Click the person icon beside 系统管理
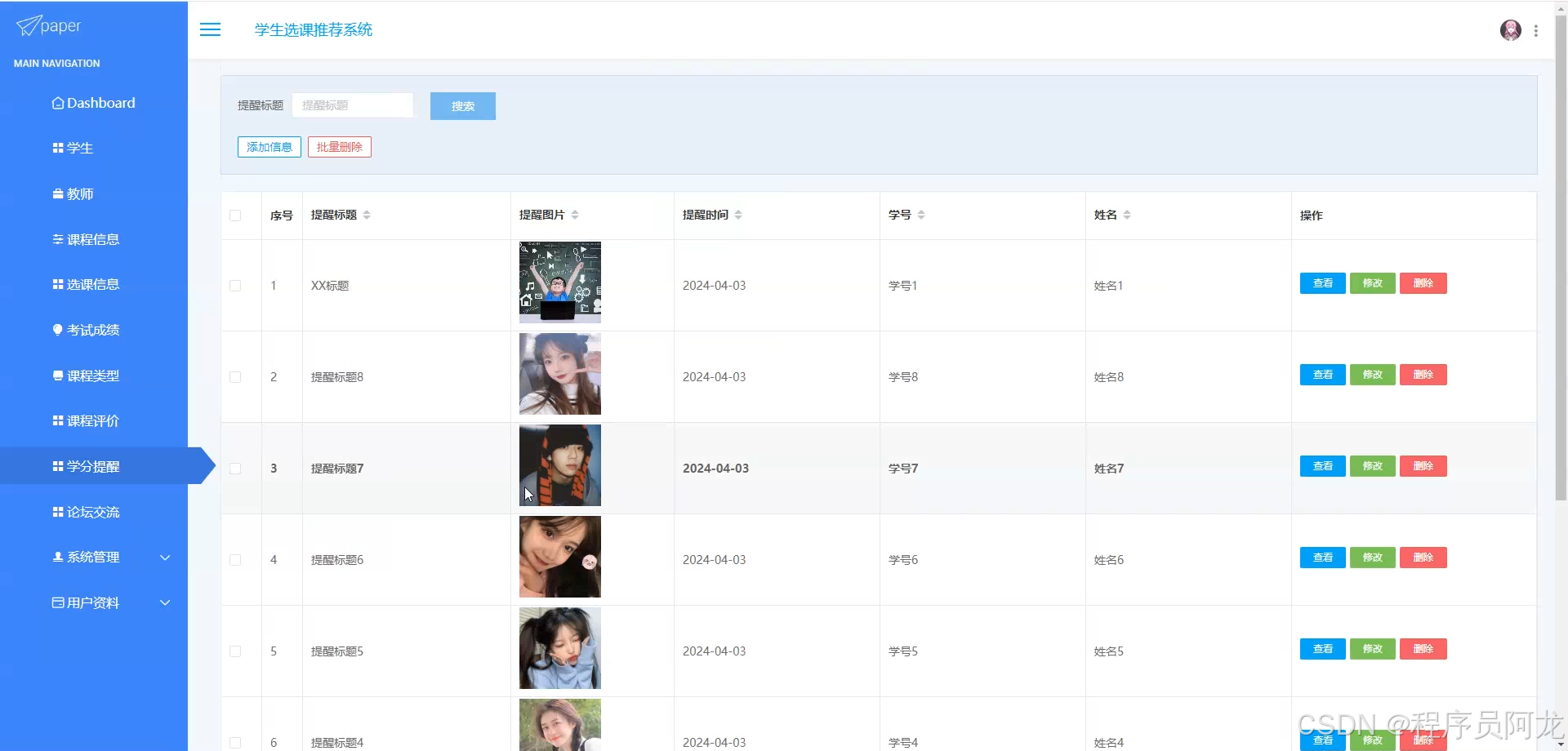 58,557
